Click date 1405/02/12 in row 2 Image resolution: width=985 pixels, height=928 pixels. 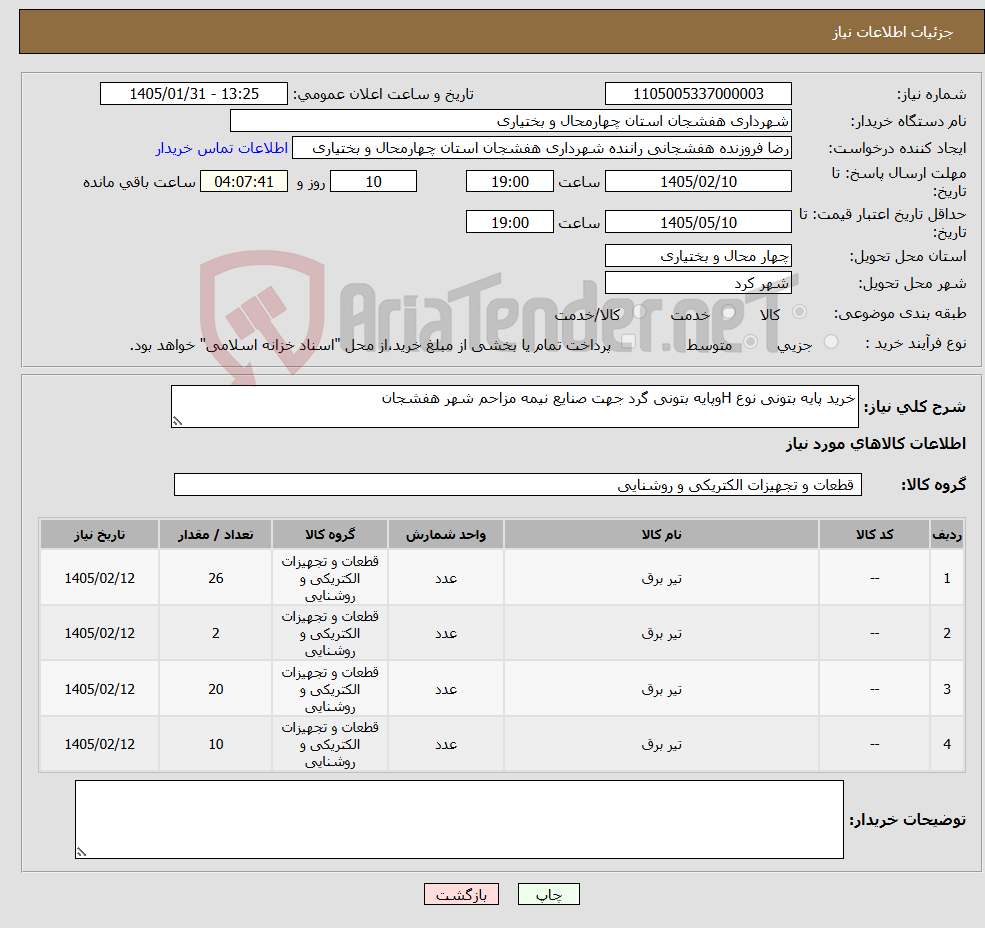pos(99,633)
